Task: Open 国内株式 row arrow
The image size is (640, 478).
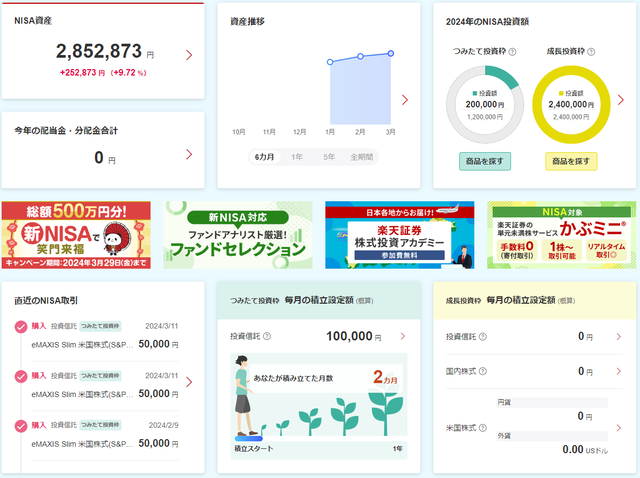Action: 618,371
